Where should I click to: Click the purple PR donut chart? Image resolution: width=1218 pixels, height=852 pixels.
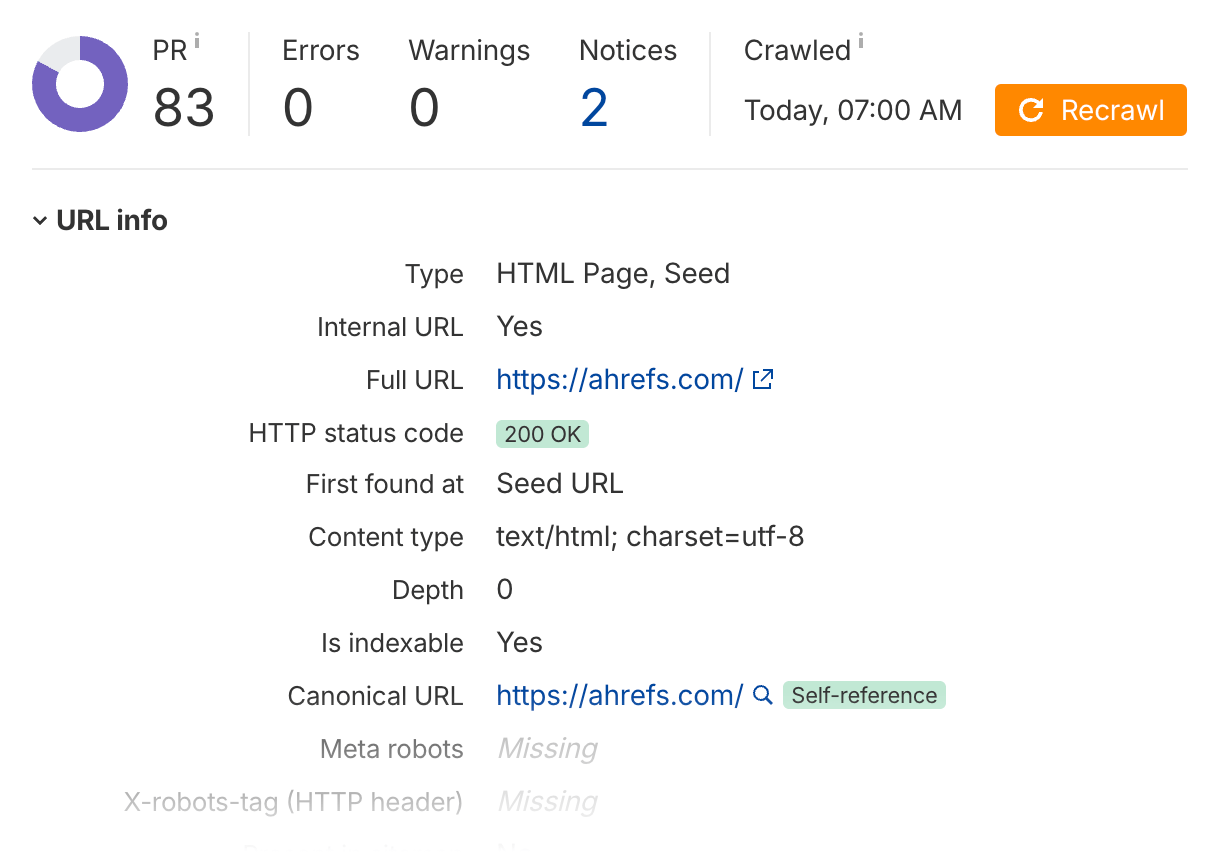[x=80, y=84]
